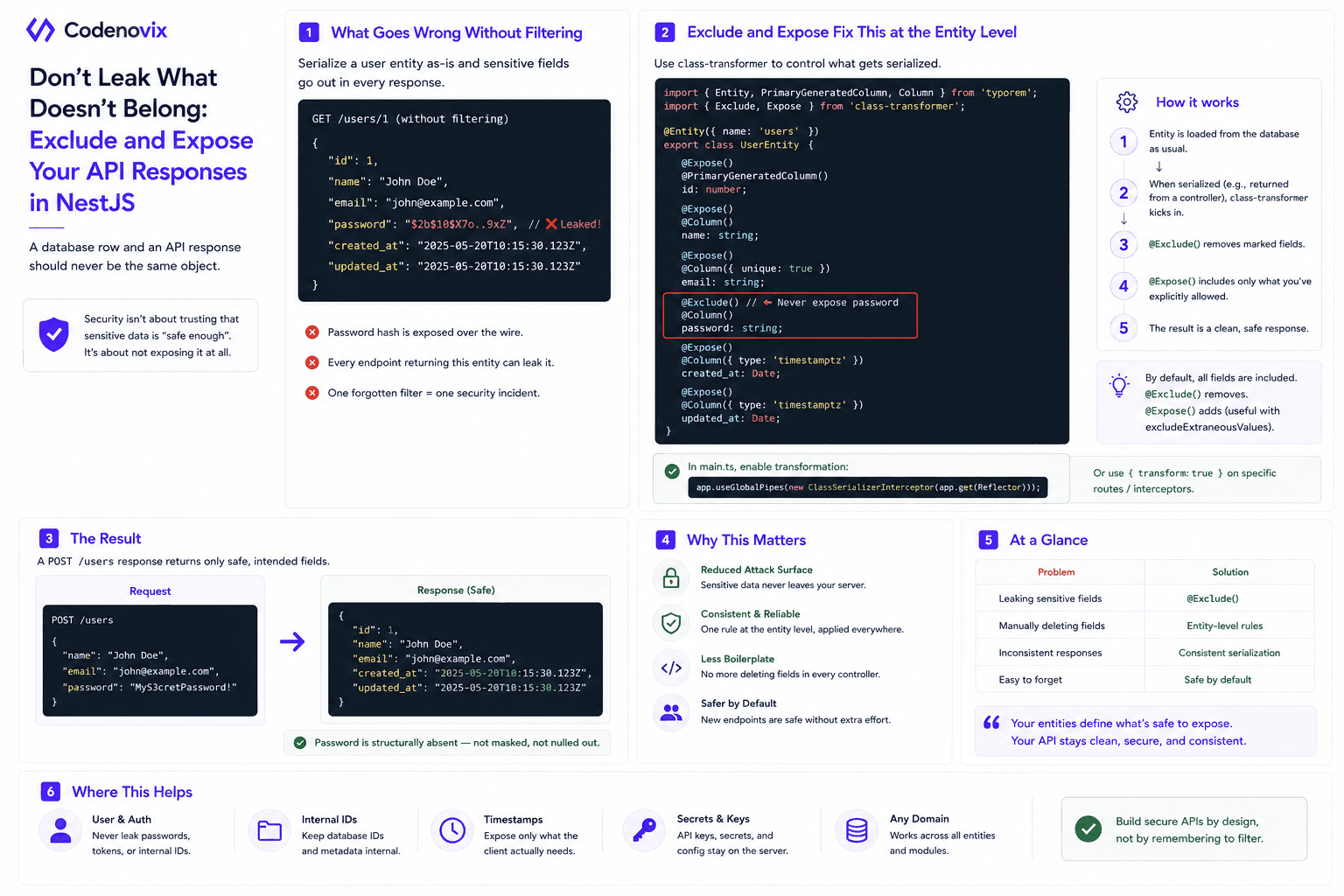This screenshot has width=1344, height=896.
Task: Click the folder icon for Internal IDs
Action: [x=269, y=830]
